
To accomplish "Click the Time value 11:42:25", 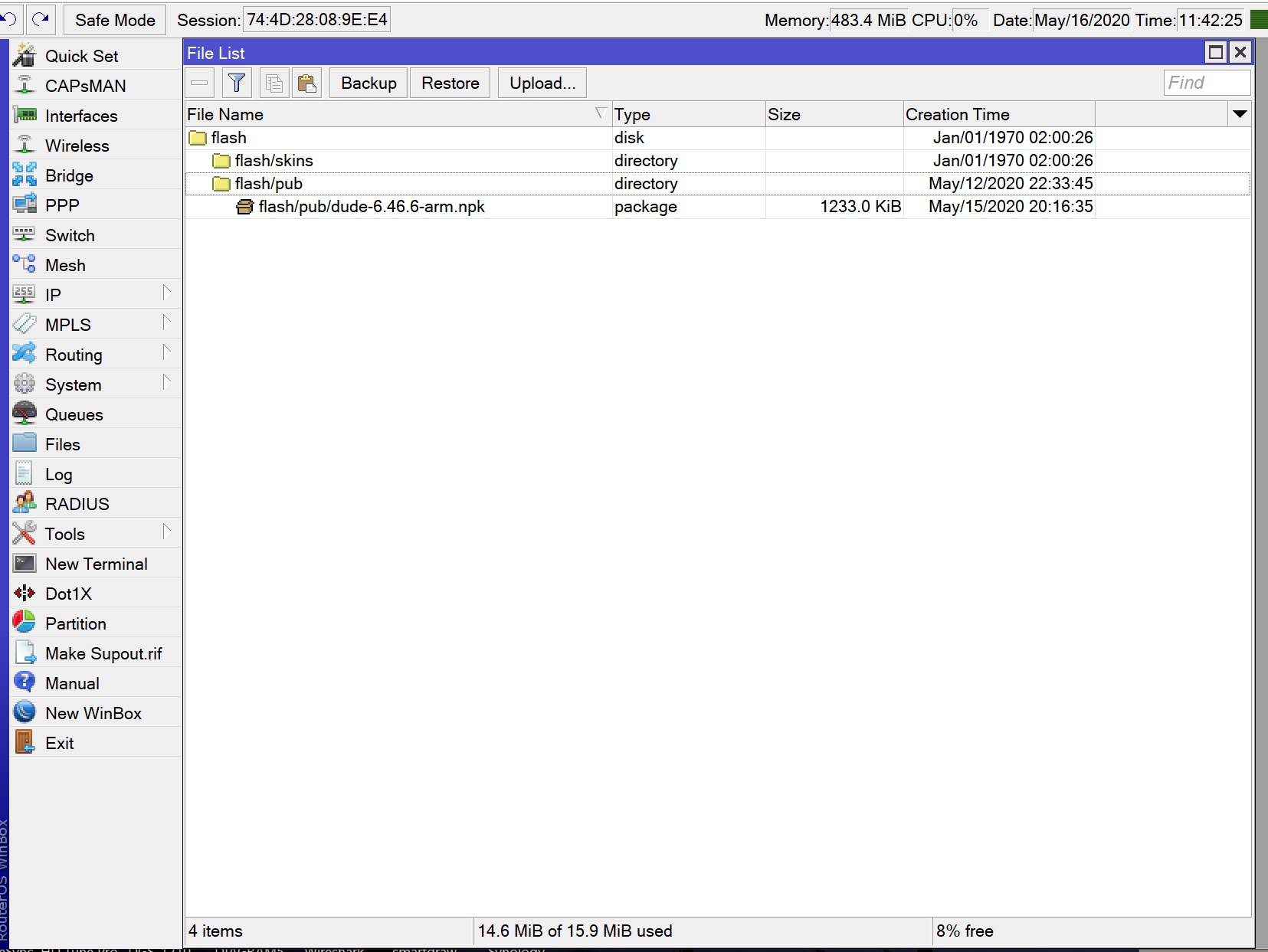I will click(1211, 20).
